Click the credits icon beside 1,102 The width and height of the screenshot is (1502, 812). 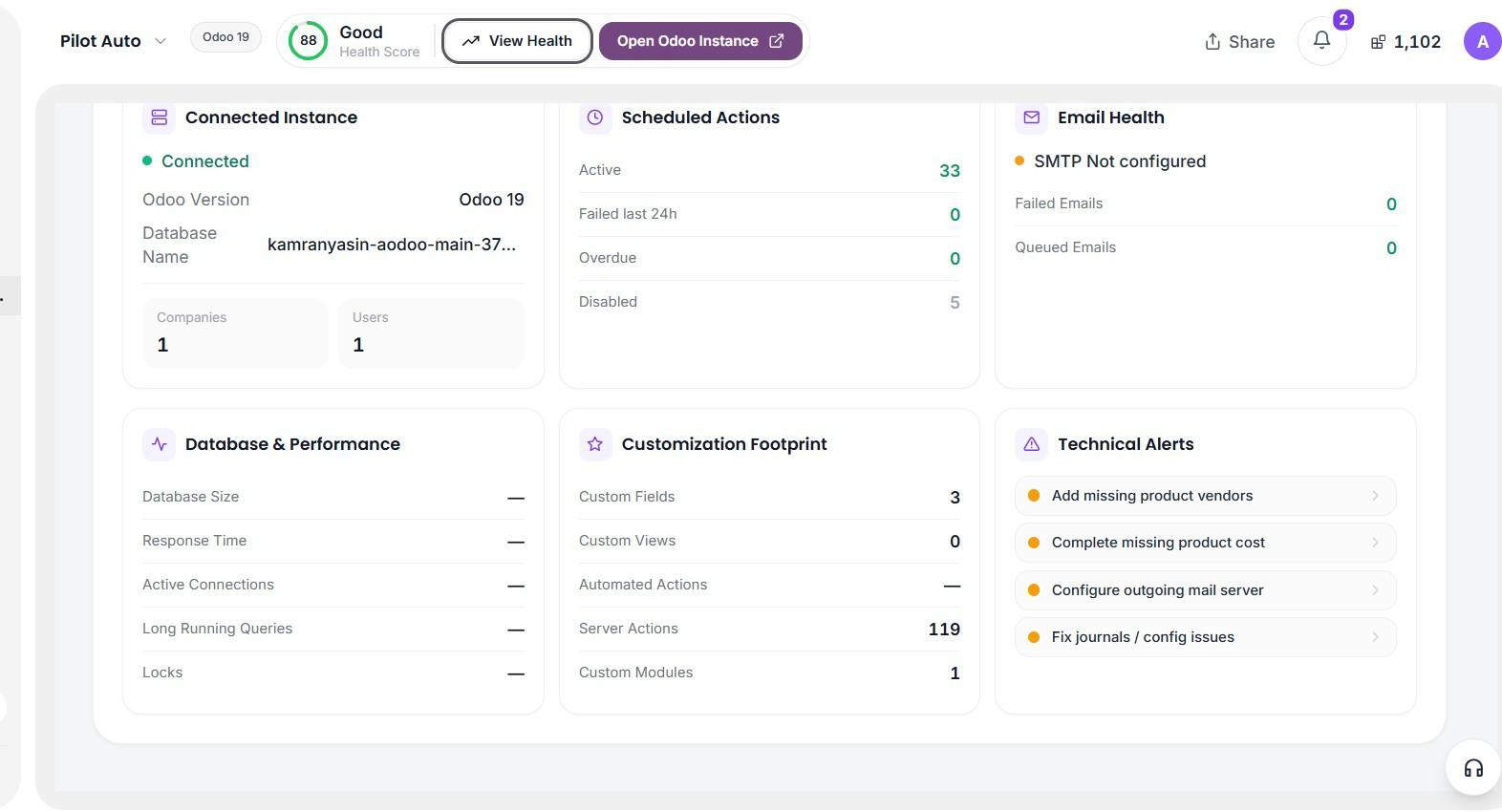1378,42
